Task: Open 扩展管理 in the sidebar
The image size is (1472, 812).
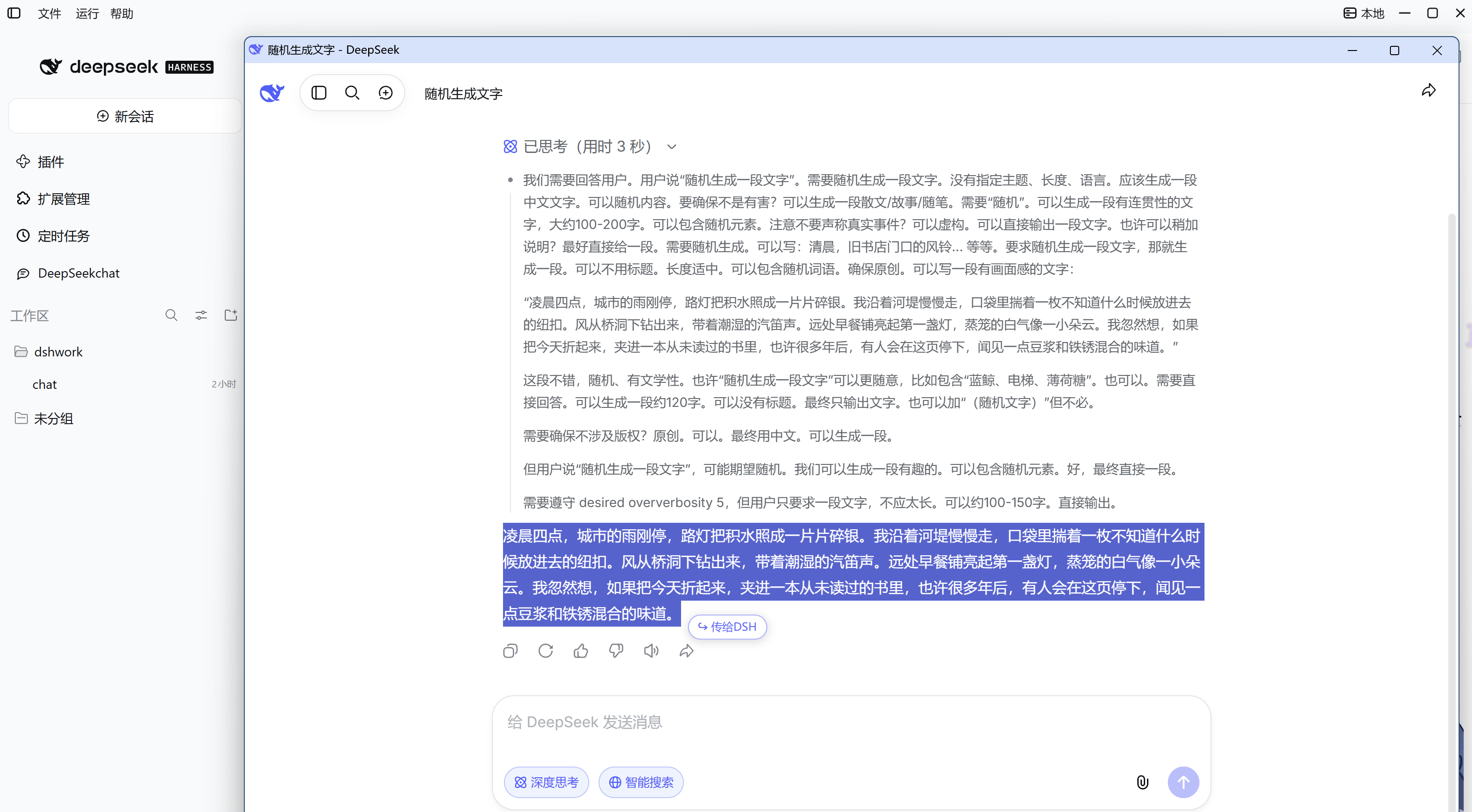Action: pos(52,199)
